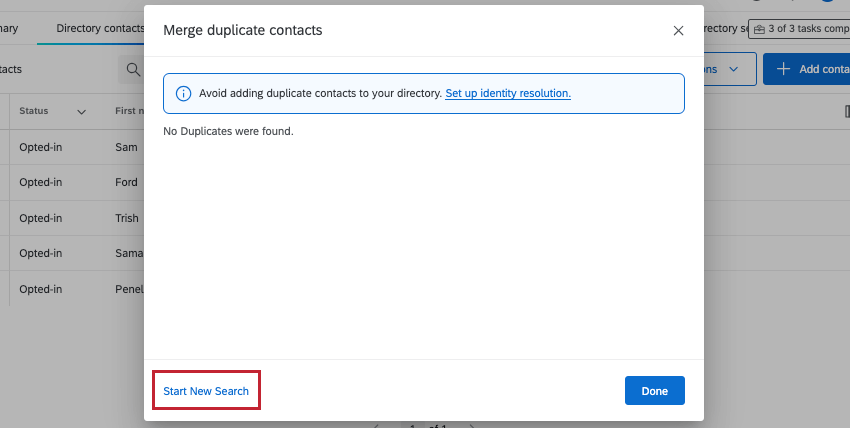Expand the Status column sort chevron
850x428 pixels.
pos(82,111)
